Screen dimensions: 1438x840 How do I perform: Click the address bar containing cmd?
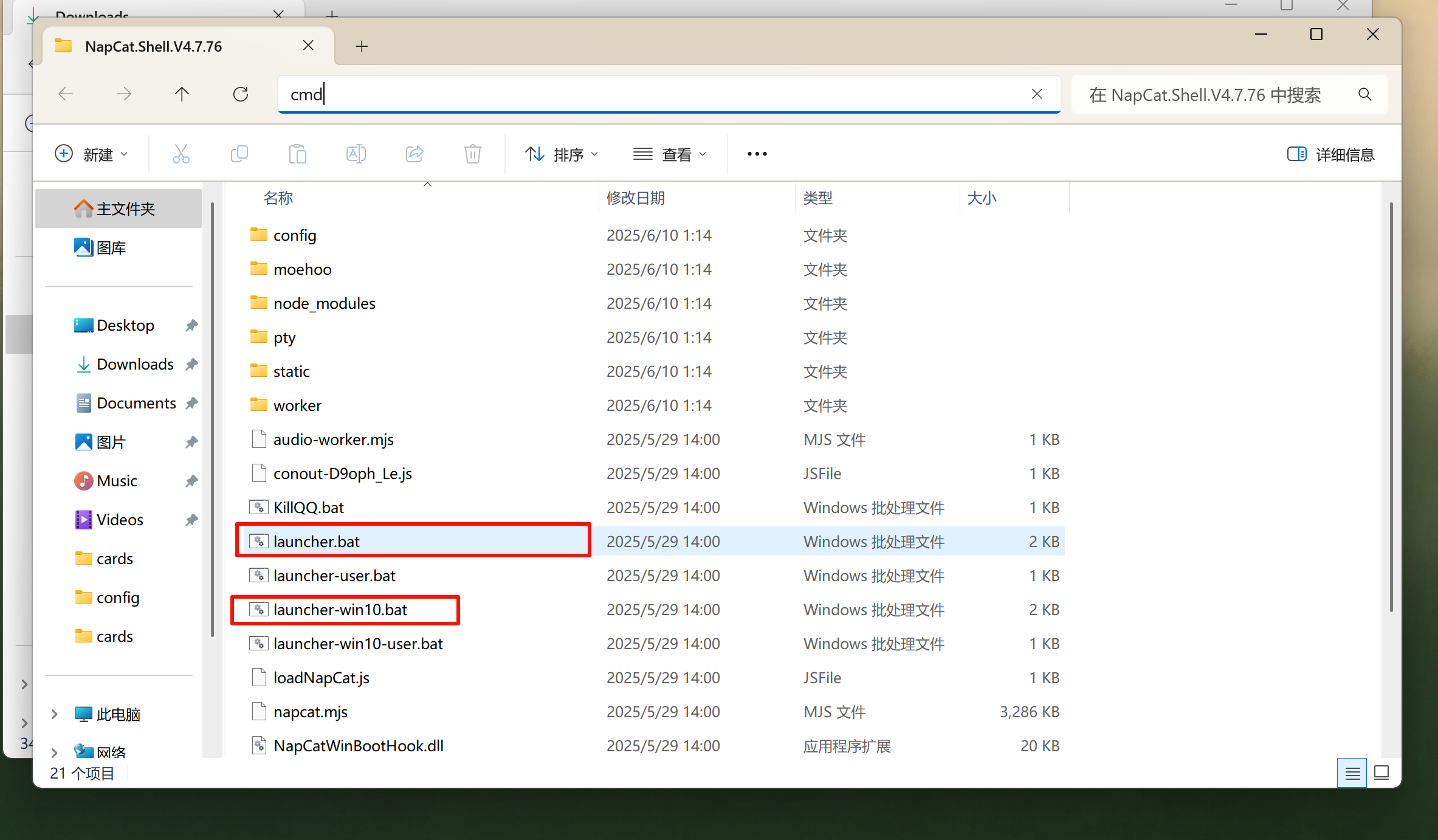669,94
